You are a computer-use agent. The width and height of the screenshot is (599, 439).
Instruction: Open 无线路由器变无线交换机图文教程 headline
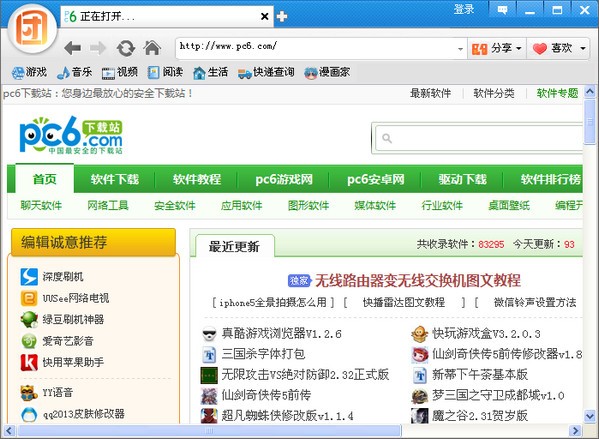tap(418, 281)
